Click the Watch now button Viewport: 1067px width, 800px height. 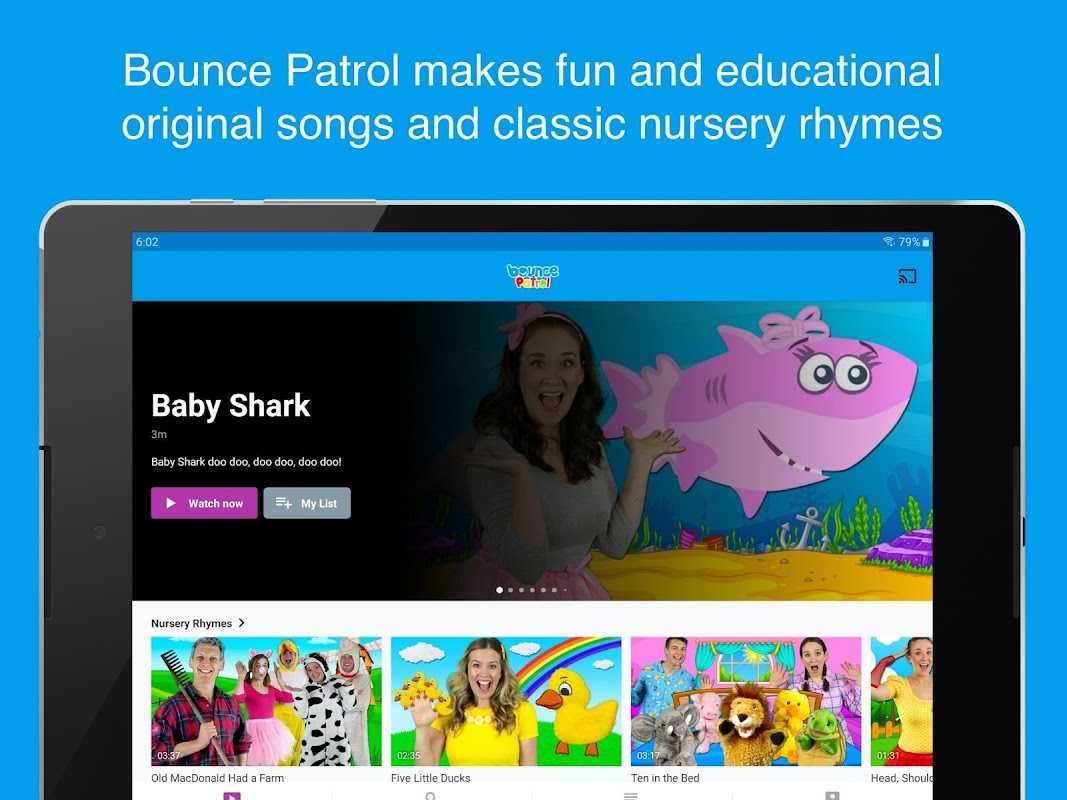click(x=204, y=503)
